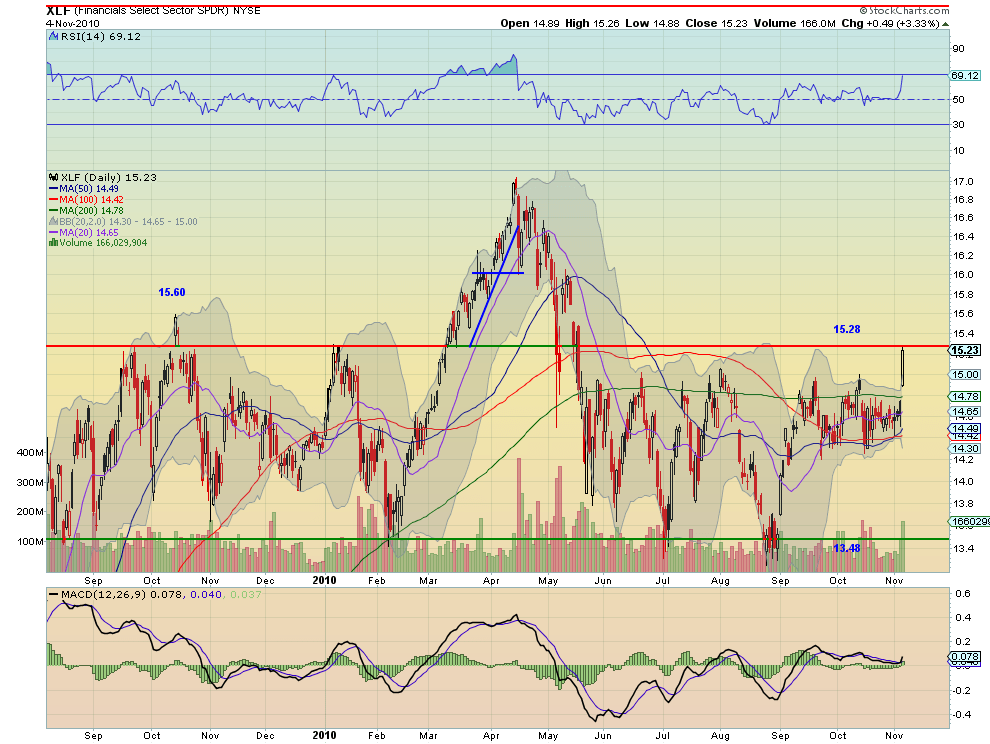The image size is (990, 744).
Task: Click the Jun label under the MACD panel
Action: tap(603, 736)
